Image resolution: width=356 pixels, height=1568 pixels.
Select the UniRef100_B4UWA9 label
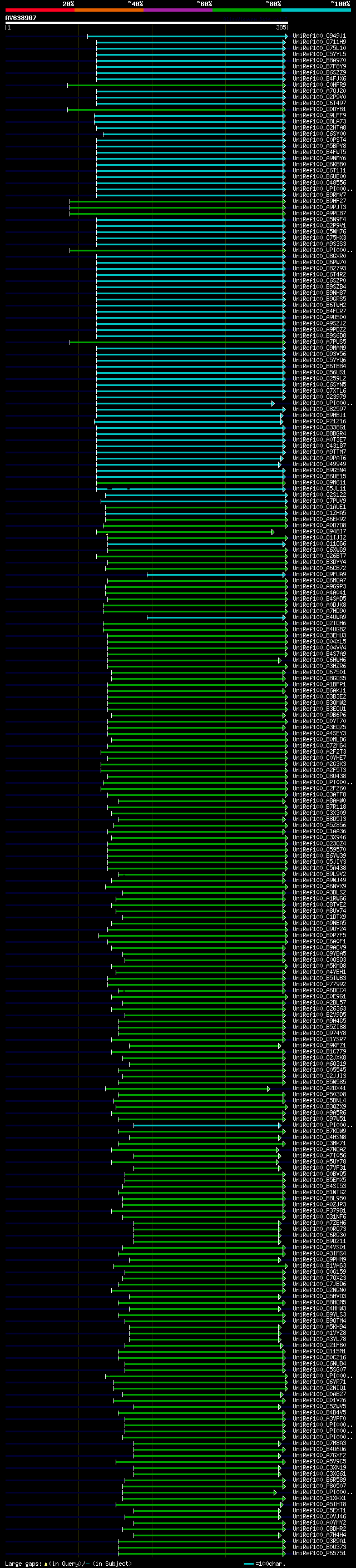pyautogui.click(x=319, y=618)
